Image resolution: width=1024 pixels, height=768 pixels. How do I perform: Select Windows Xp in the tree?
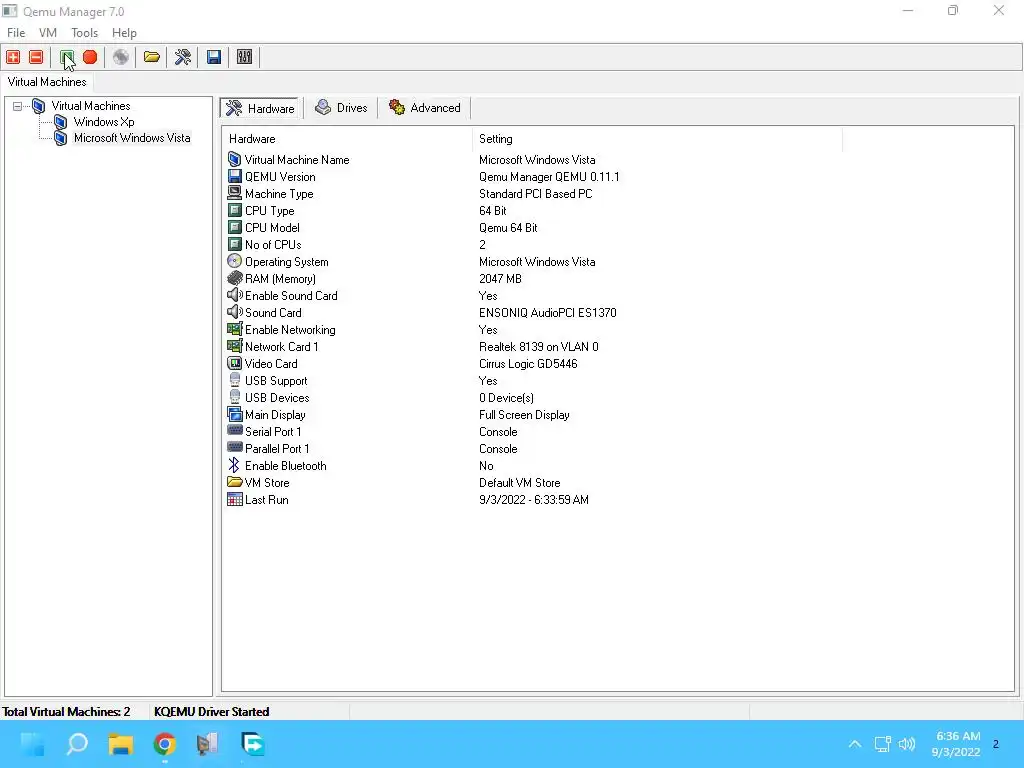104,122
